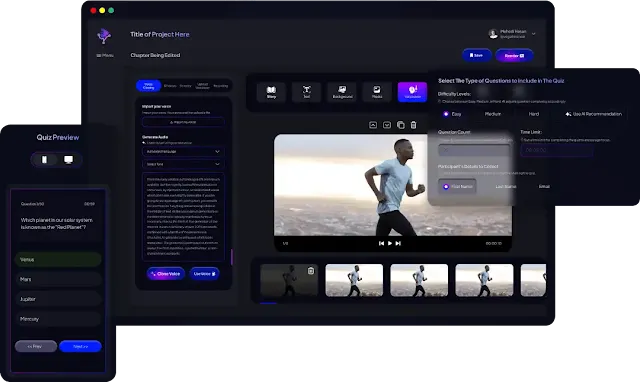640x382 pixels.
Task: Toggle the Last Name participant detail
Action: pyautogui.click(x=506, y=187)
